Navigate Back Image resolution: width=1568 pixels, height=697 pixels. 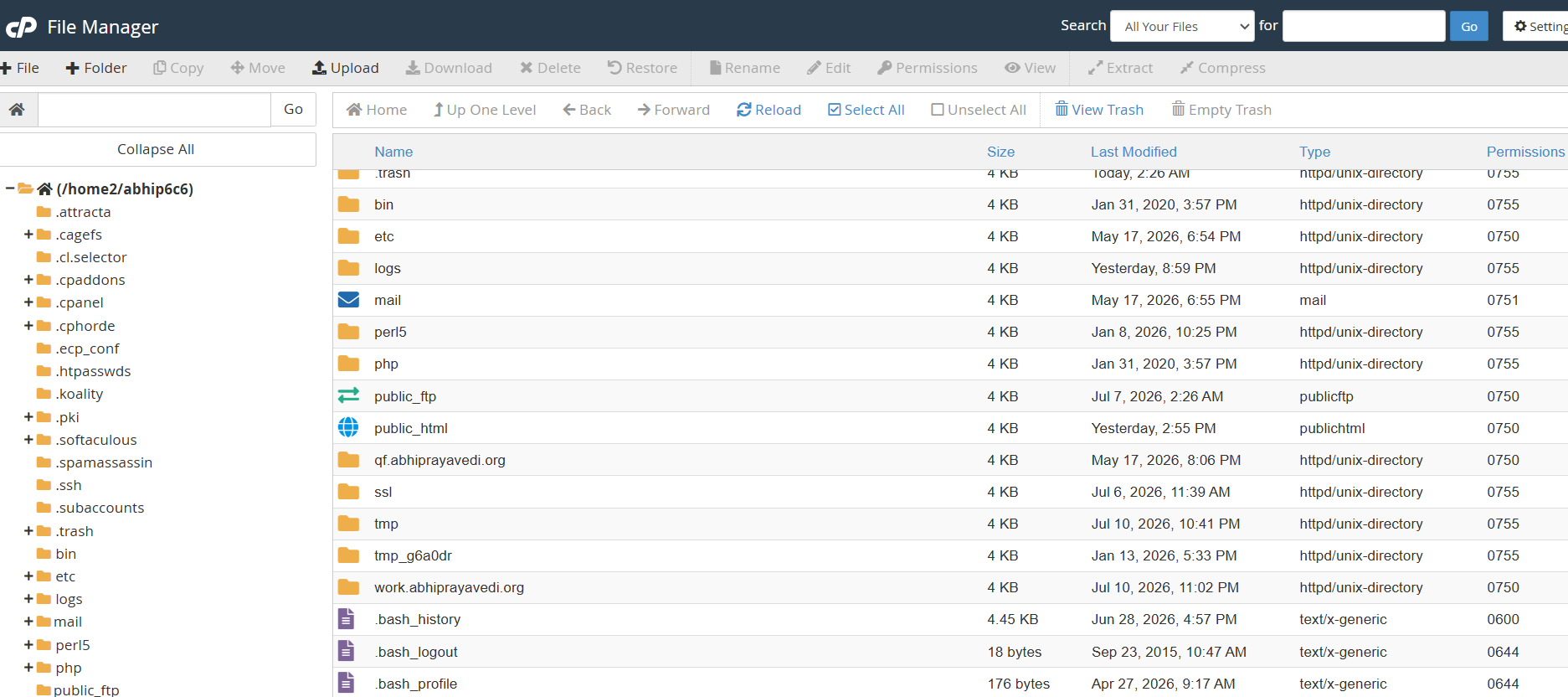pyautogui.click(x=587, y=110)
